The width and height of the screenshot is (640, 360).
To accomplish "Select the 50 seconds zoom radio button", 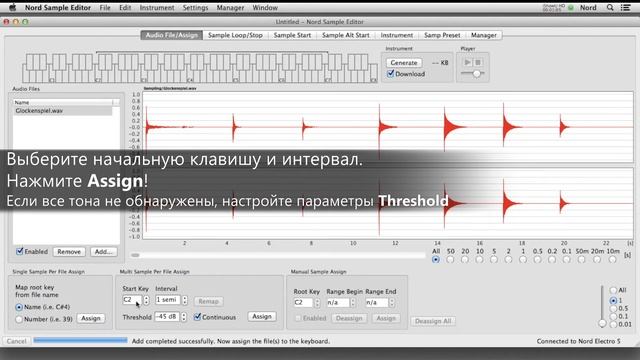I will [x=450, y=260].
